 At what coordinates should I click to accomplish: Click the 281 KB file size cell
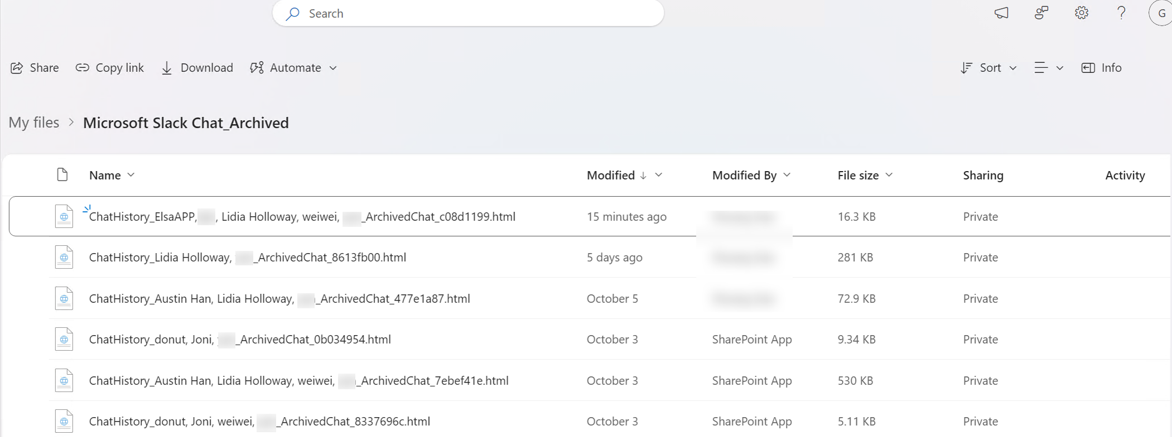click(x=855, y=258)
